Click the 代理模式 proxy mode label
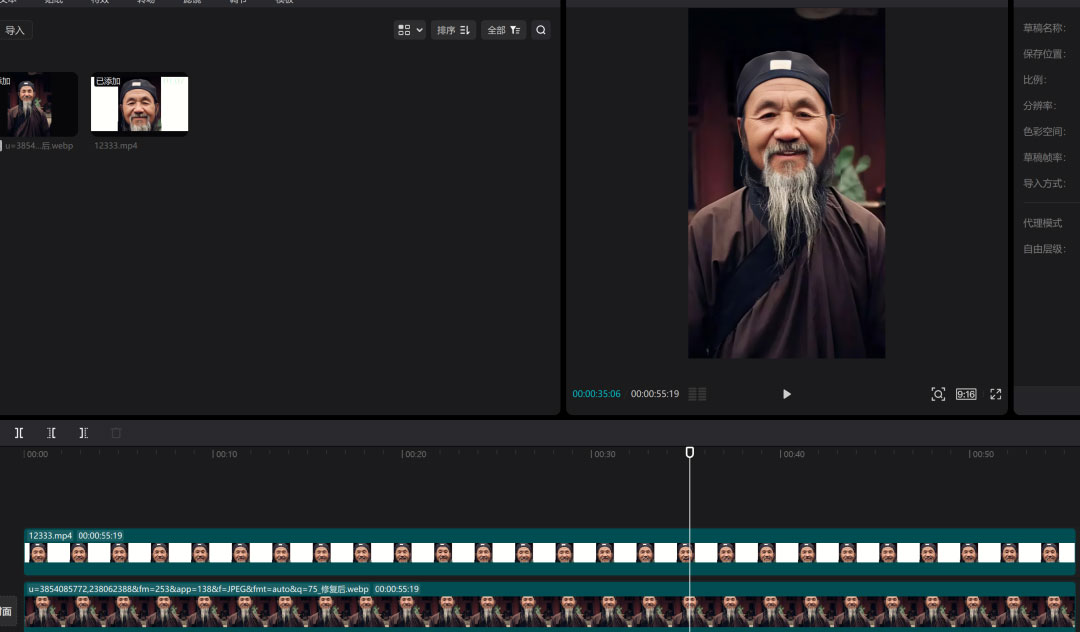This screenshot has height=632, width=1080. [1043, 223]
